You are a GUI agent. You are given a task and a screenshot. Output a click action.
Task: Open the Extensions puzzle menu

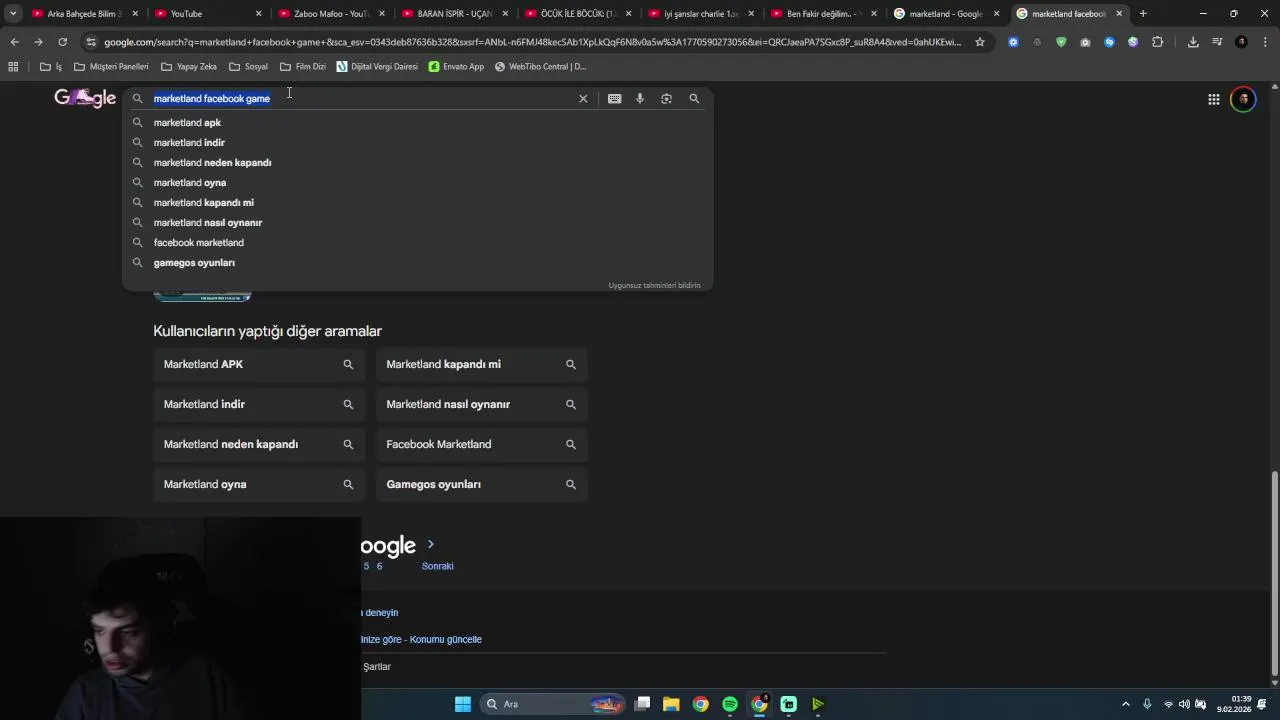tap(1157, 42)
